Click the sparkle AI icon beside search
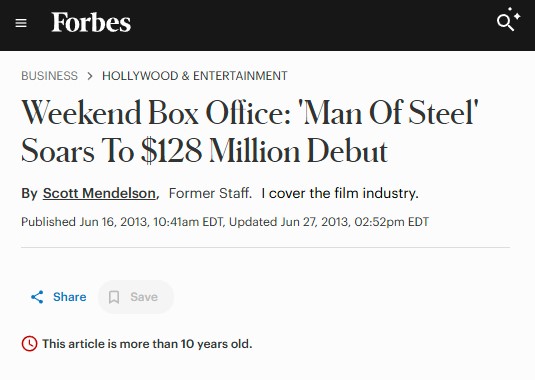 [x=515, y=14]
